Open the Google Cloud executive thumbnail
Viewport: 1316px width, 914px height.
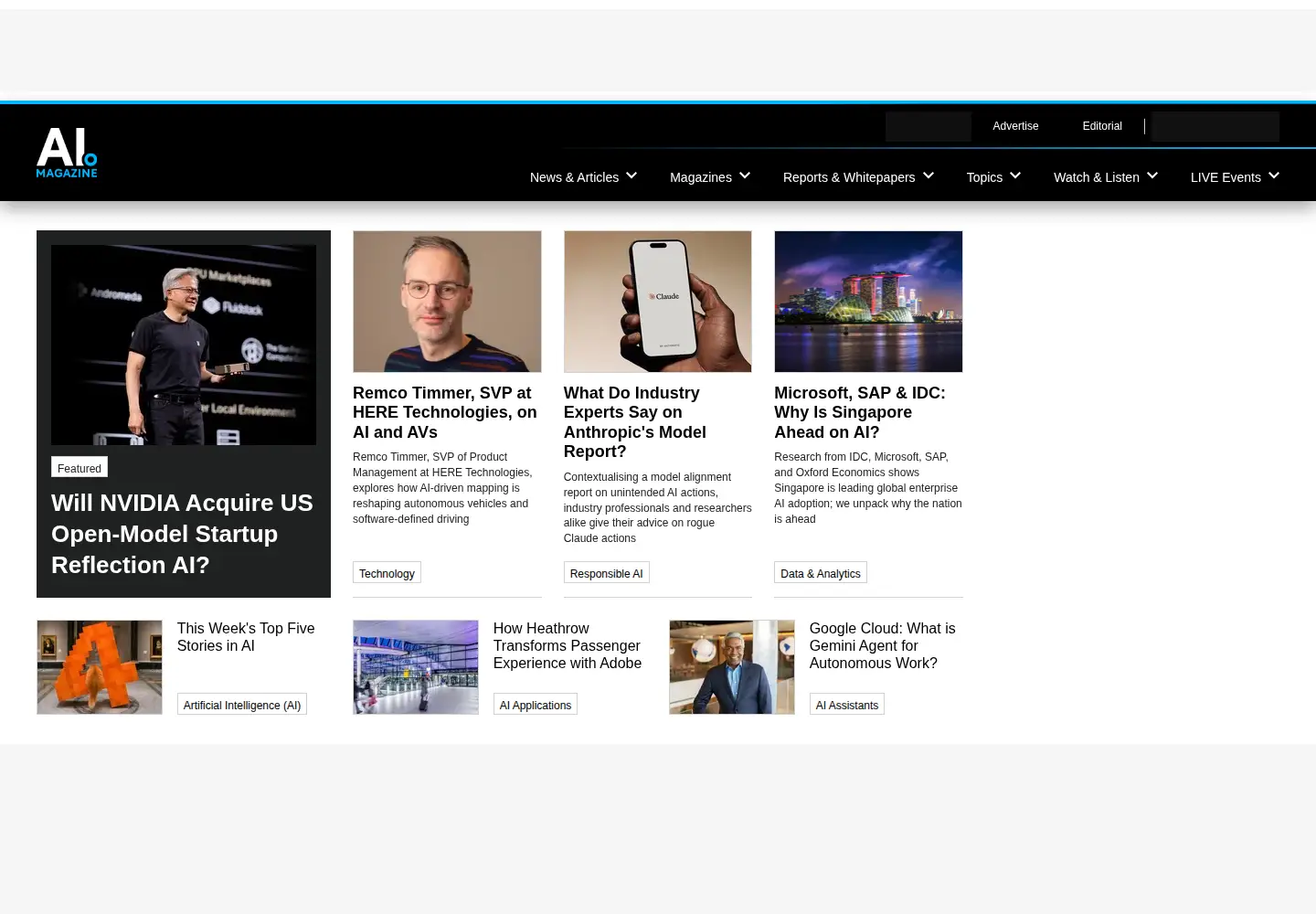point(732,667)
